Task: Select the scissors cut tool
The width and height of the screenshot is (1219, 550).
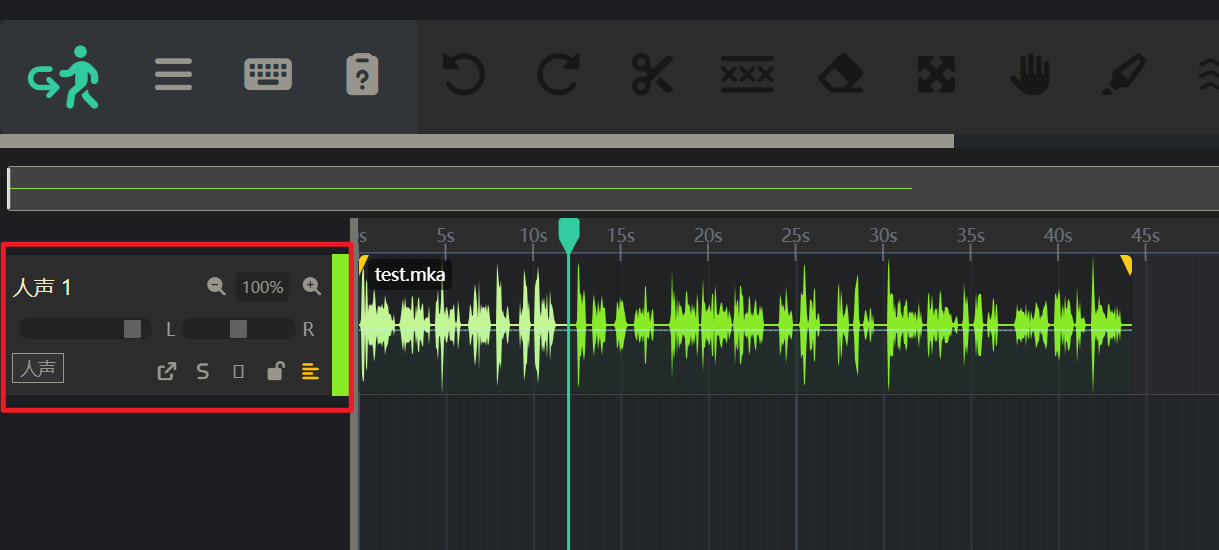Action: (x=653, y=75)
